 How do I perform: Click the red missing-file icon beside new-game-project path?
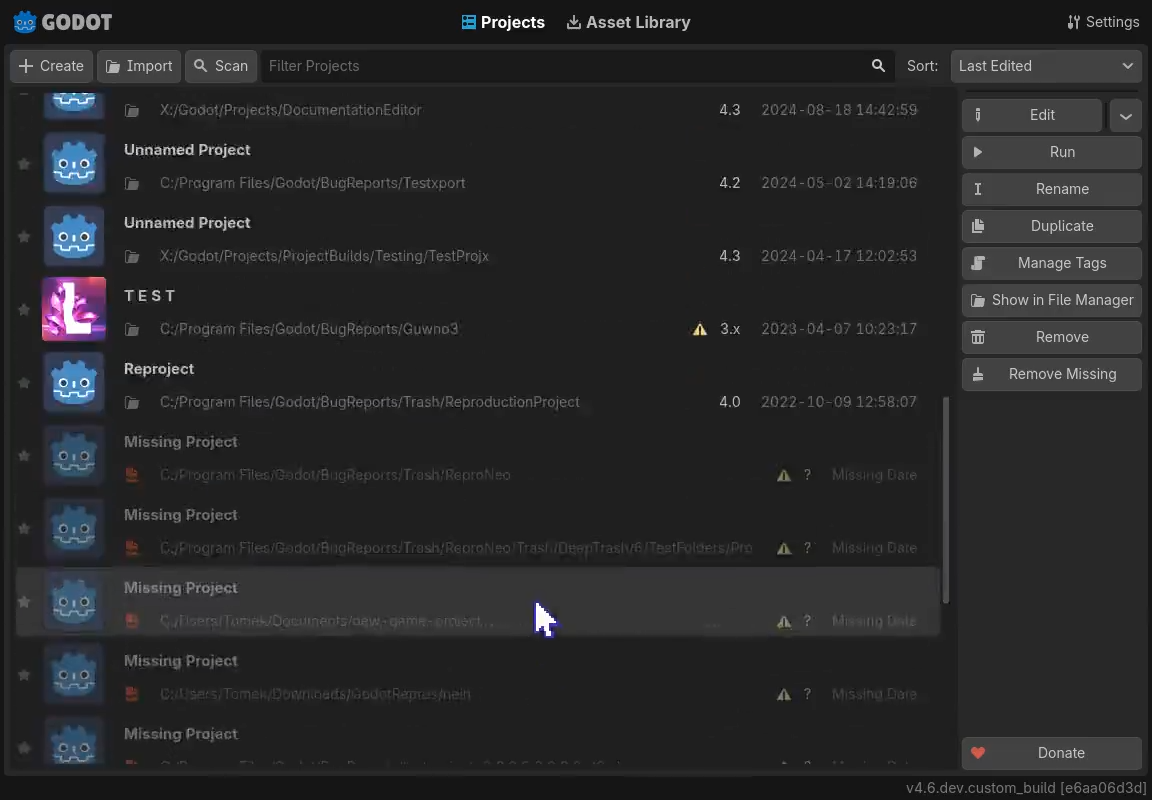click(132, 621)
